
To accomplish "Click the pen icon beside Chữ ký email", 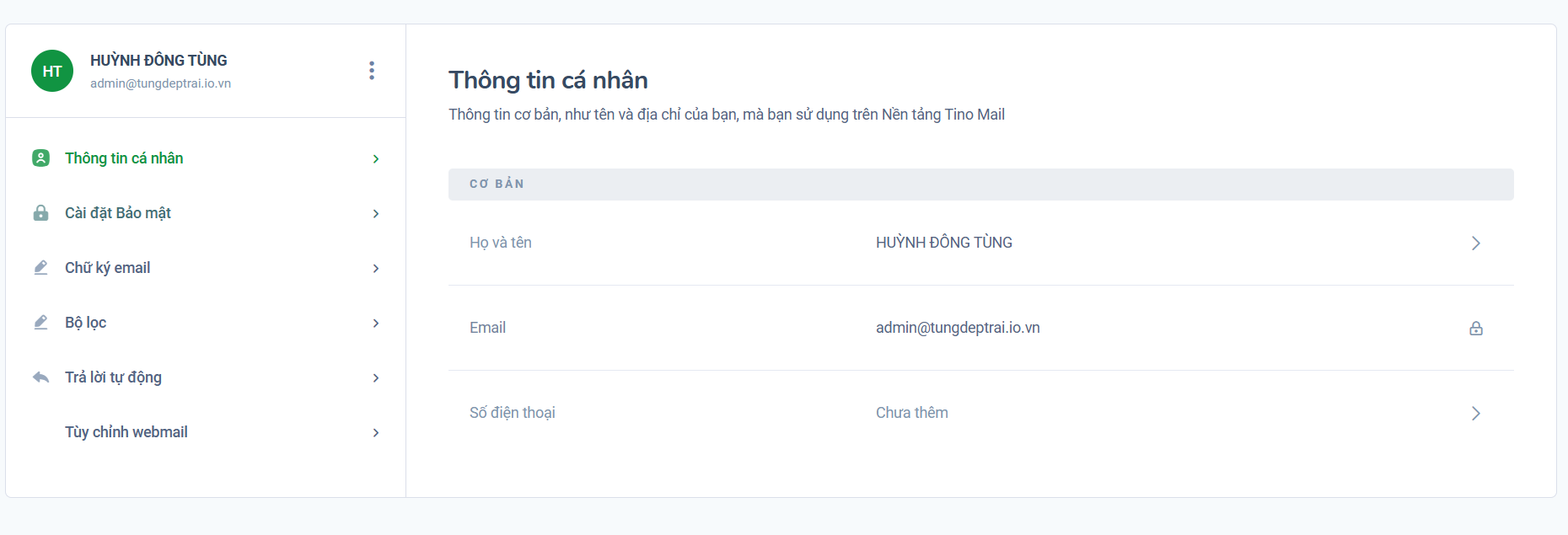I will 40,268.
